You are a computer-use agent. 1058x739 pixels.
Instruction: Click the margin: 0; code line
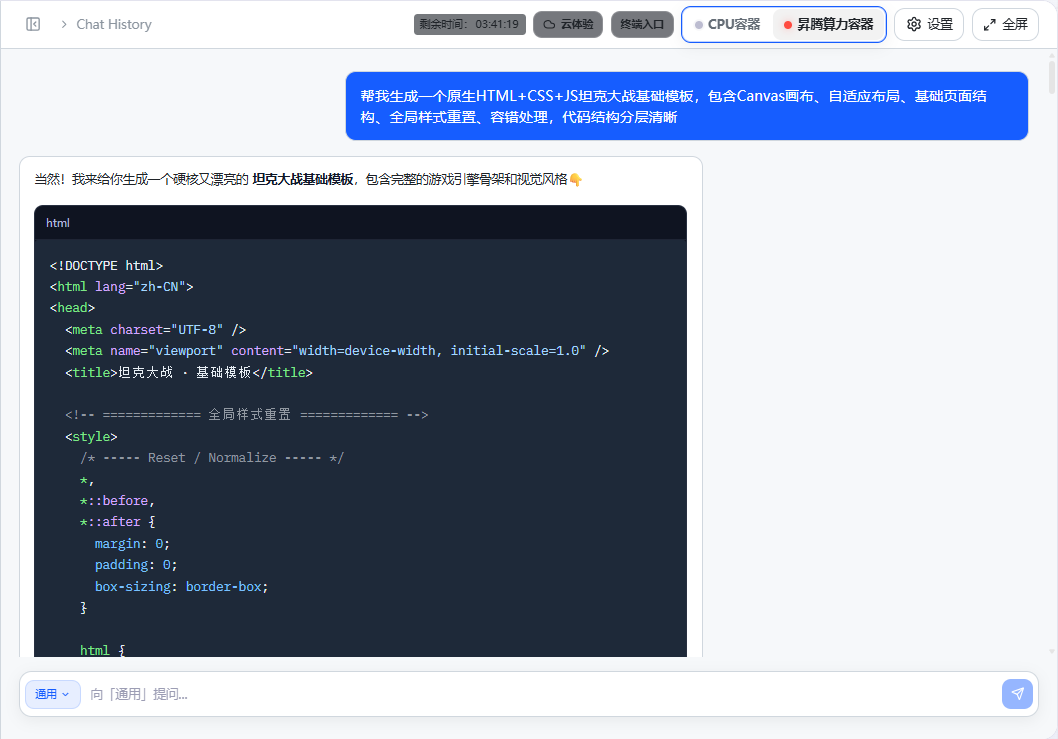(x=132, y=543)
